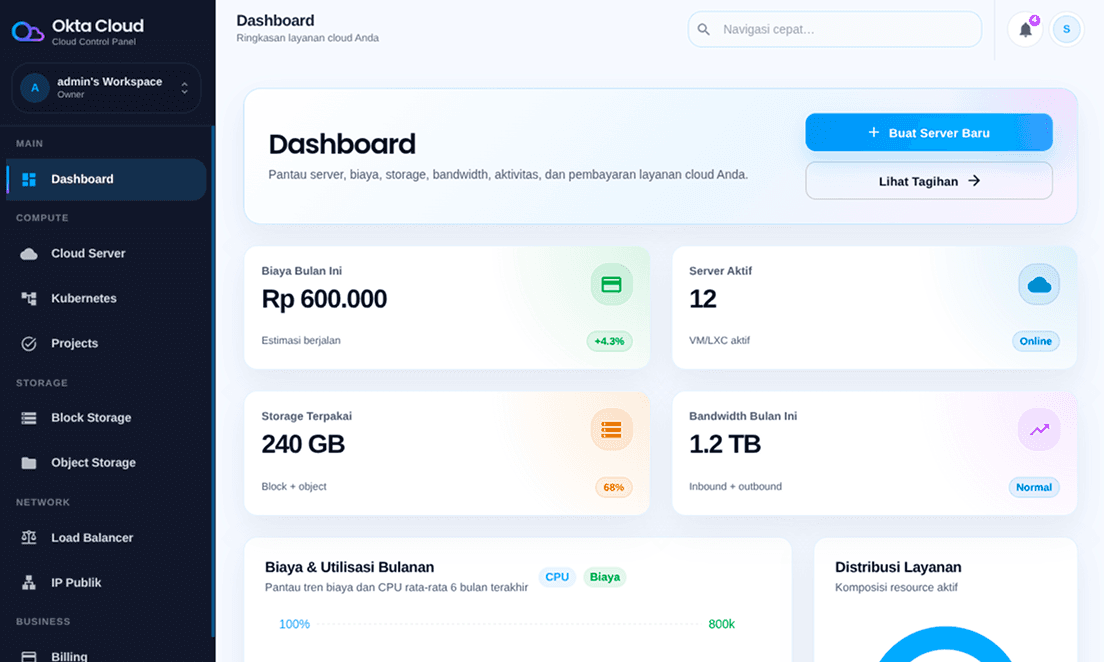1104x662 pixels.
Task: Click the Billing card icon
Action: 29,656
